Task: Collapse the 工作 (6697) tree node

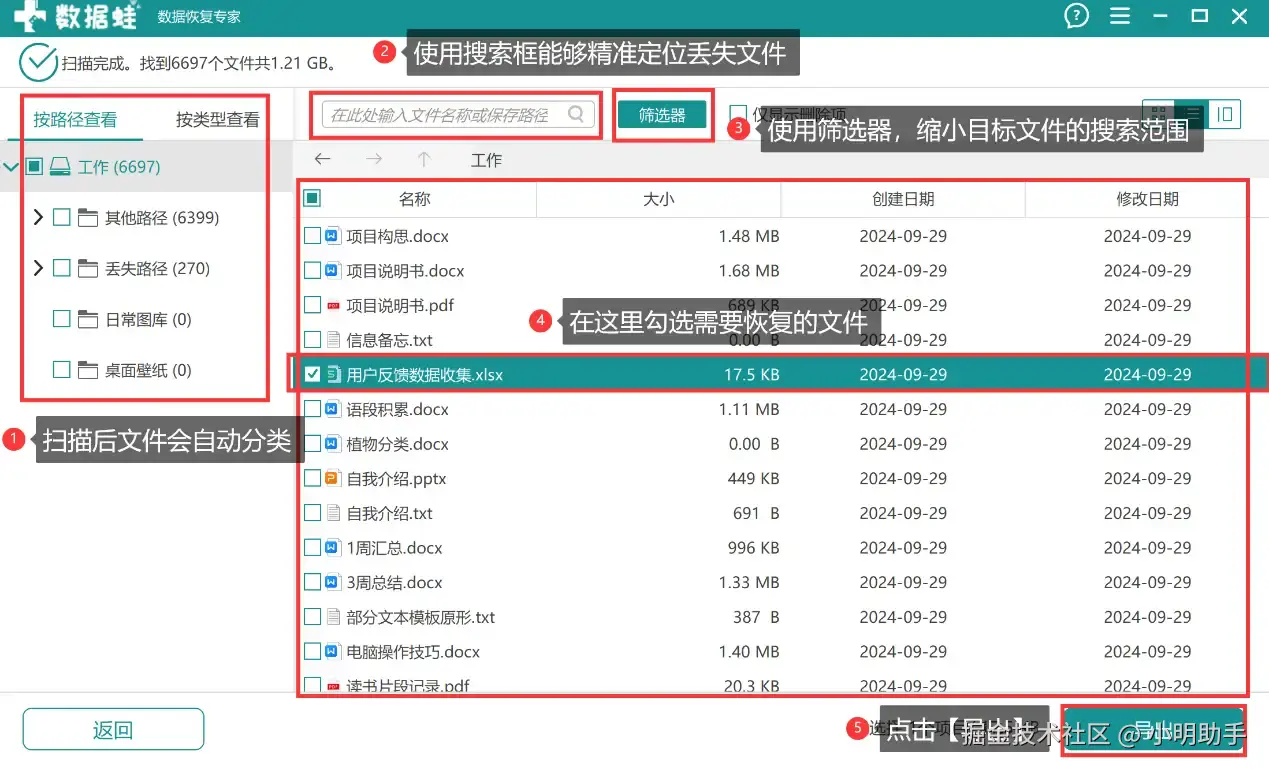Action: (11, 166)
